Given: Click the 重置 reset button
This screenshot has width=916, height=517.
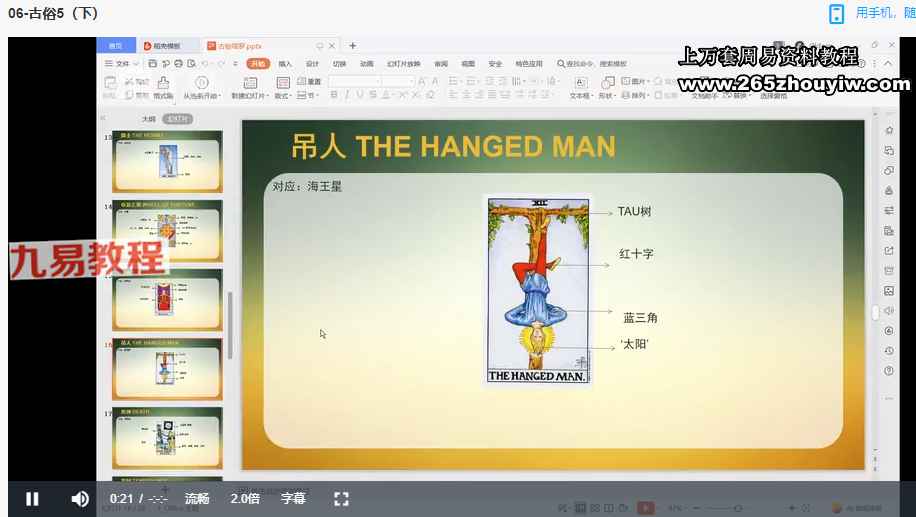Looking at the screenshot, I should tap(310, 81).
